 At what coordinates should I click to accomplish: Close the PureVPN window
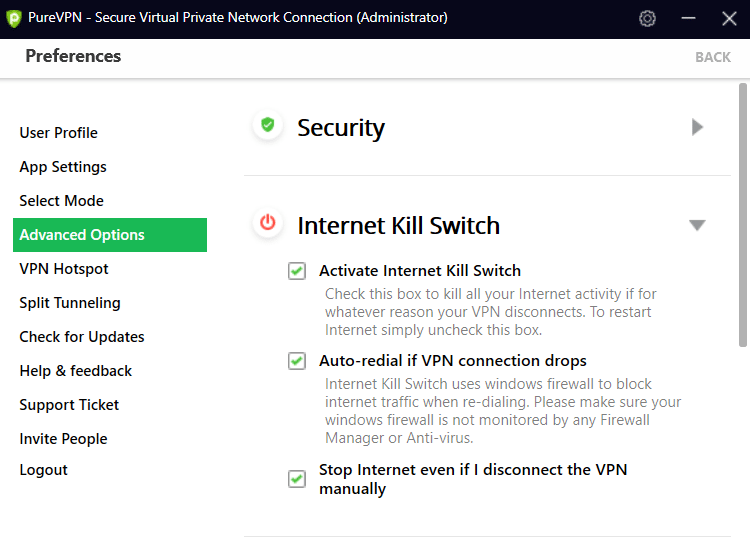pyautogui.click(x=729, y=19)
